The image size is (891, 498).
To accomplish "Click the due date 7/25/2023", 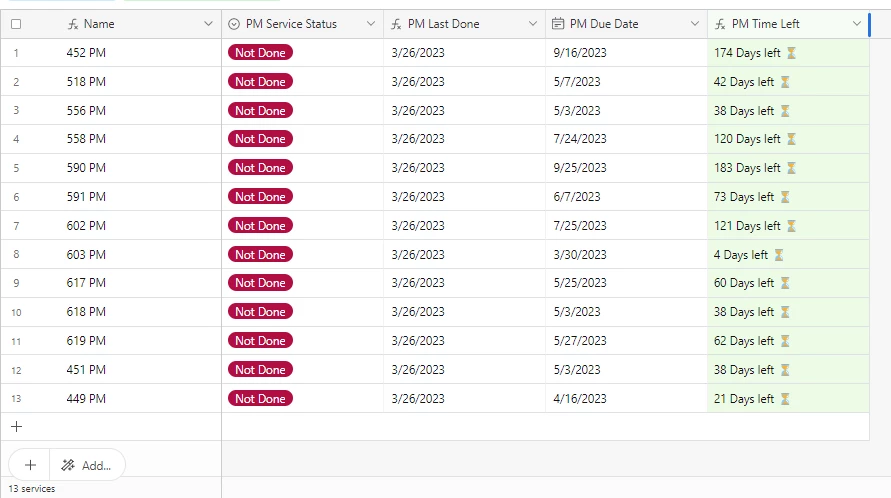I will (x=580, y=226).
